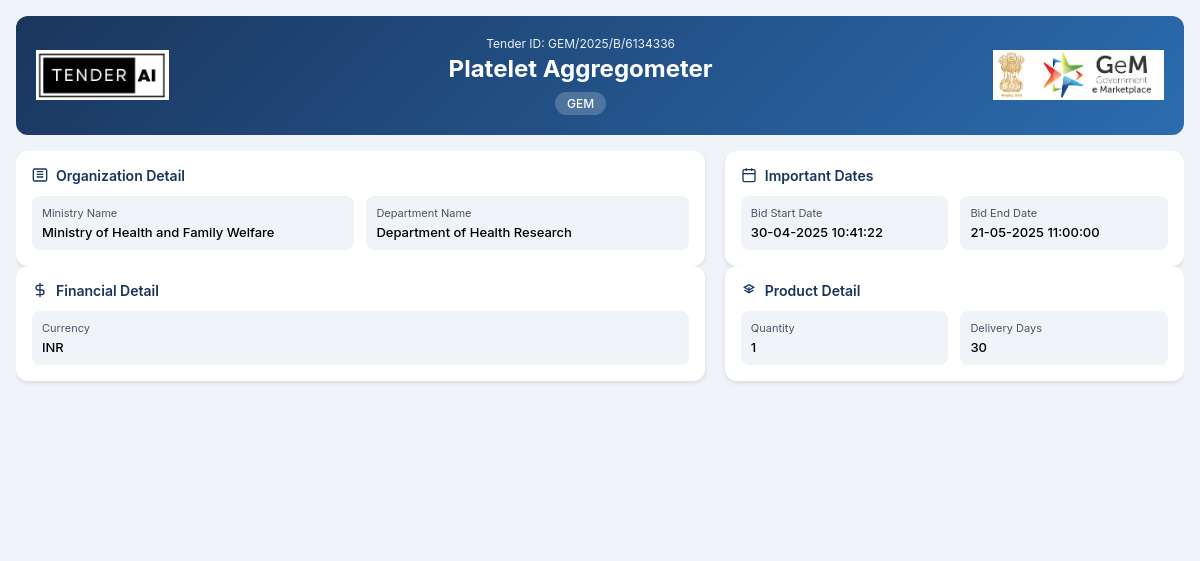Click the Bid End Date value

(x=1035, y=233)
